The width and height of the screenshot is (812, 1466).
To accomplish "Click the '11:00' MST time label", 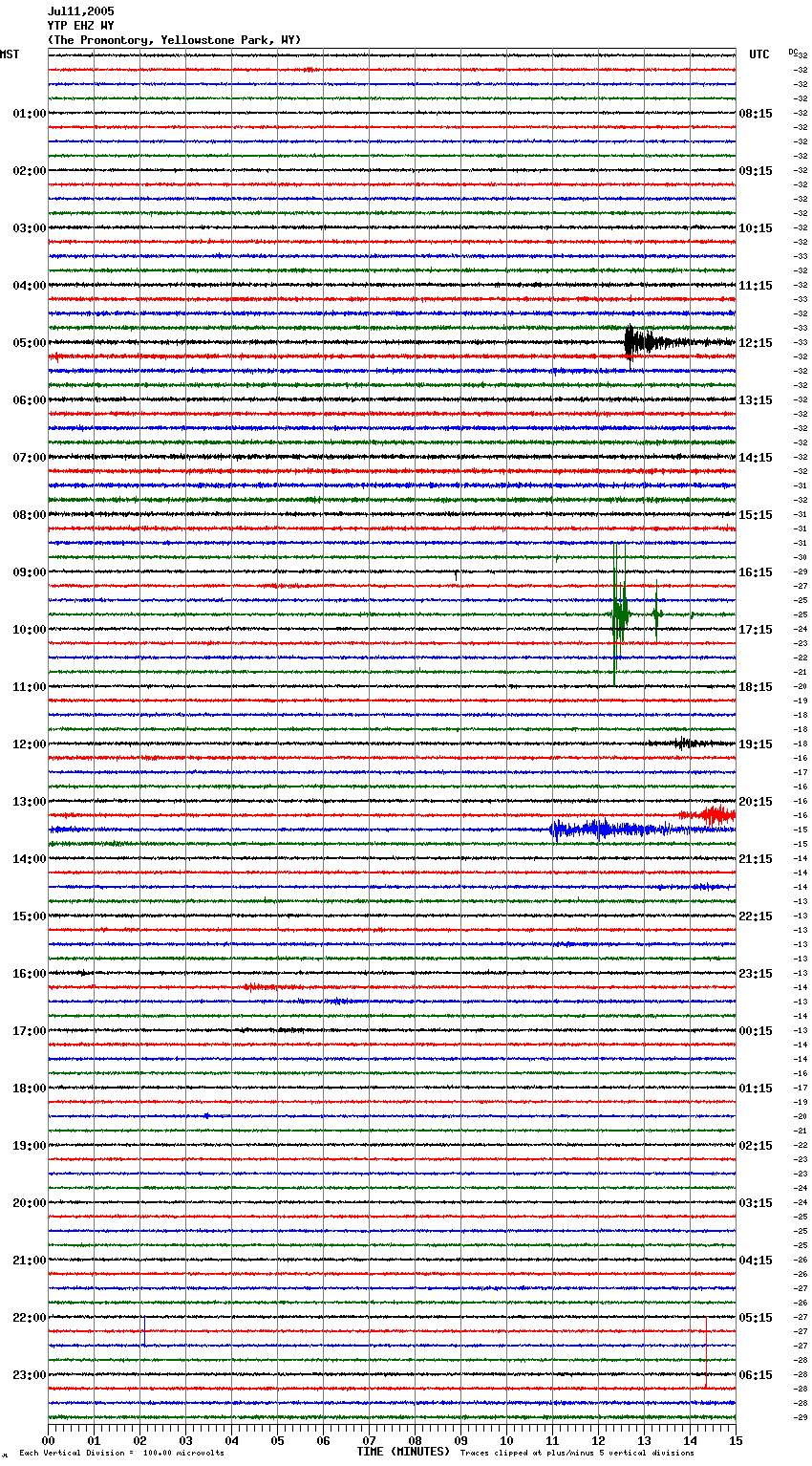I will pos(30,687).
